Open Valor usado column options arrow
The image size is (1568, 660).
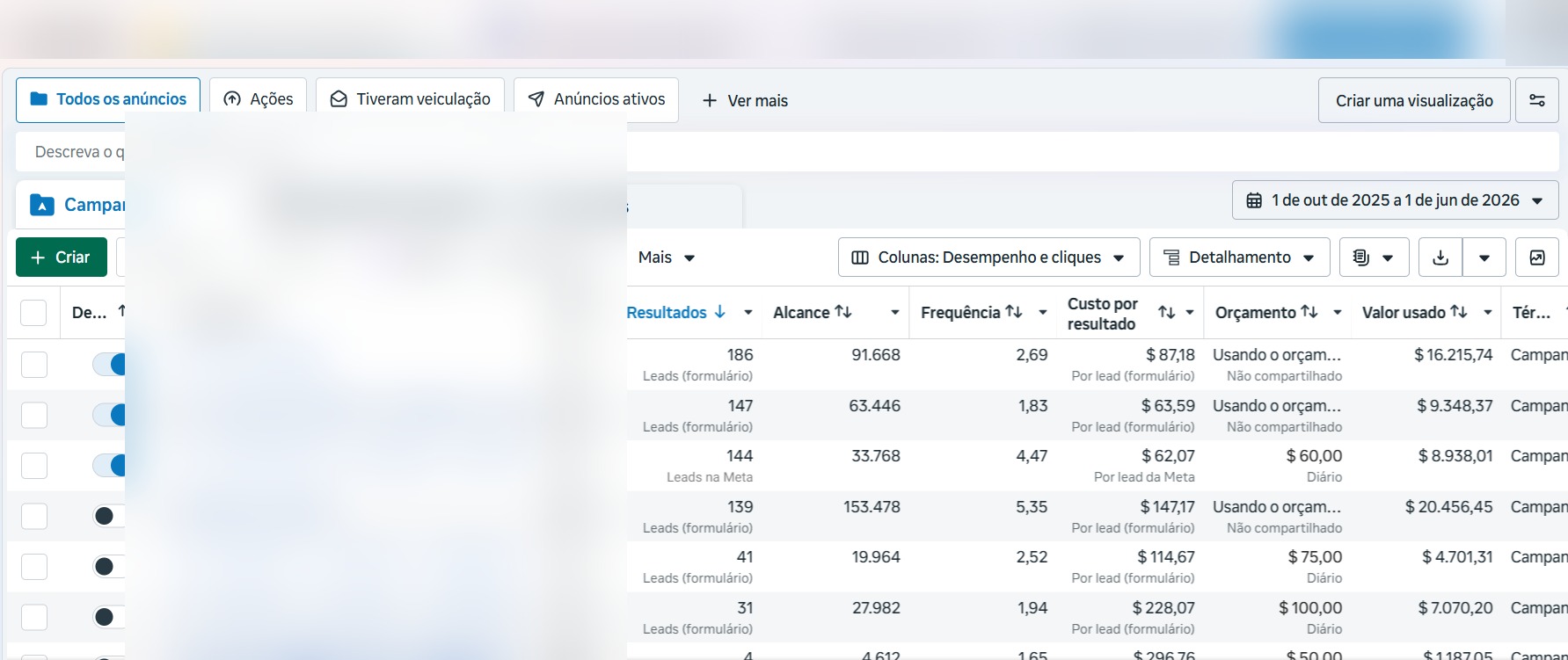(1488, 312)
